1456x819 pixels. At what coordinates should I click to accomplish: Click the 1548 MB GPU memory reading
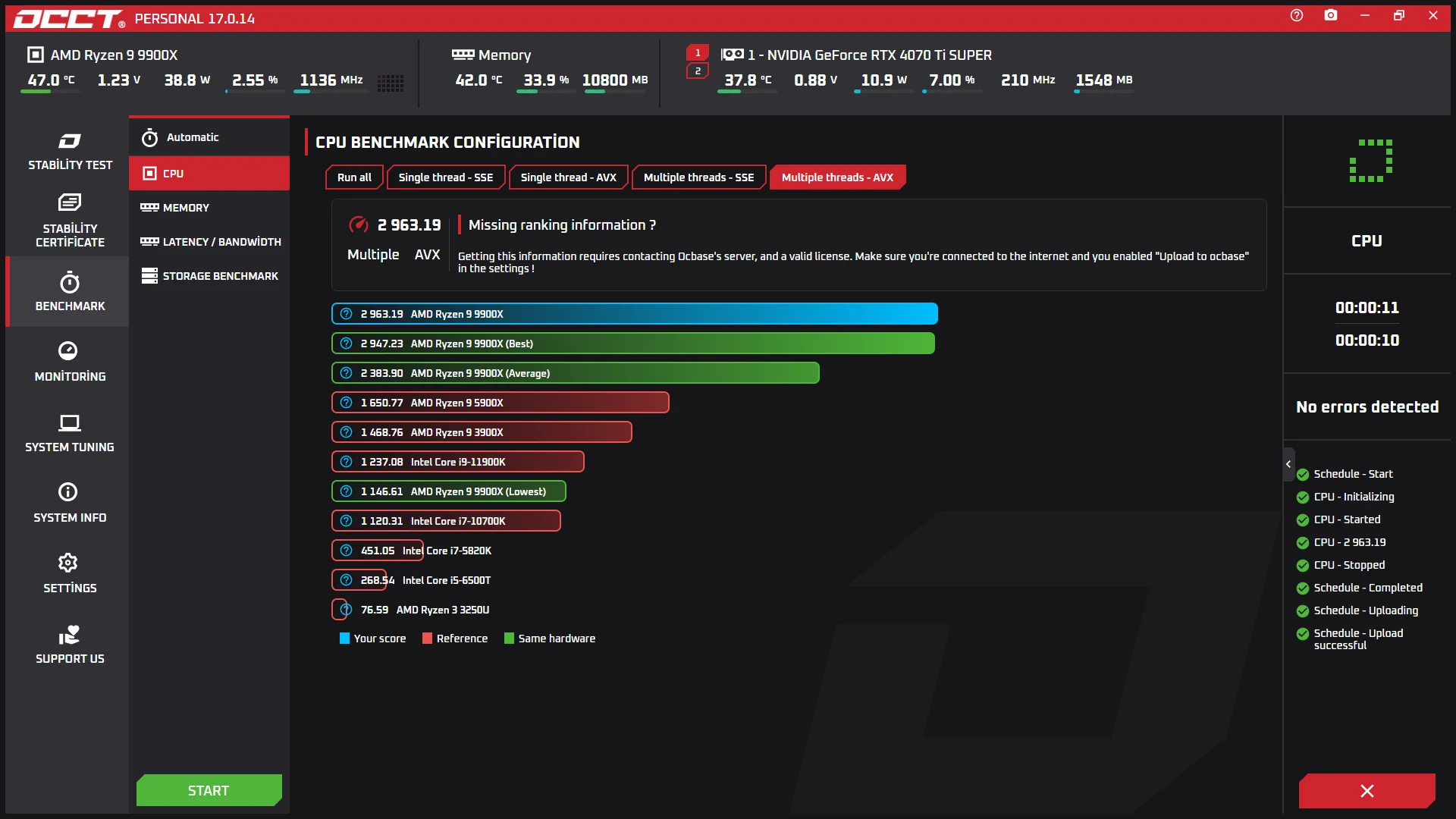click(x=1104, y=80)
